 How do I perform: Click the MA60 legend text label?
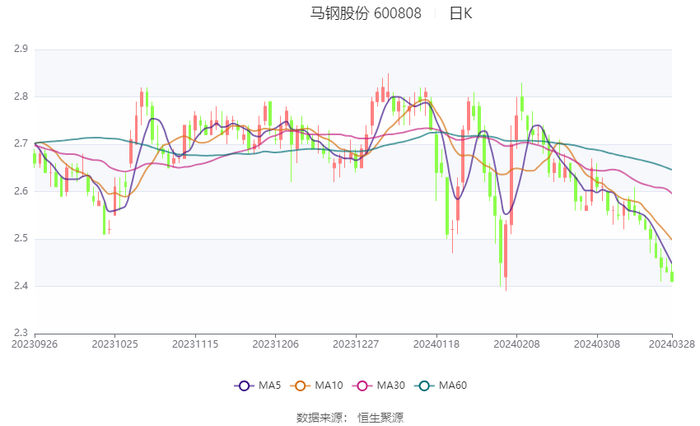tap(453, 385)
